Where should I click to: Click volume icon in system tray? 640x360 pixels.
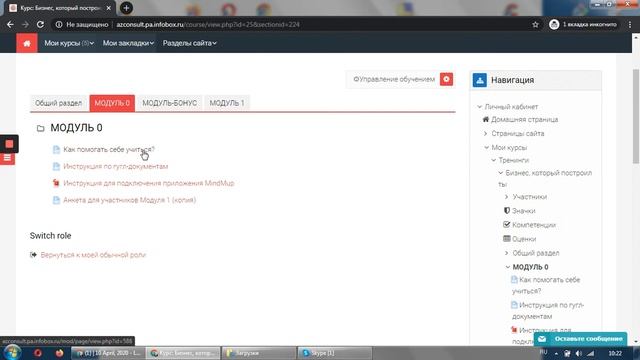[x=579, y=353]
